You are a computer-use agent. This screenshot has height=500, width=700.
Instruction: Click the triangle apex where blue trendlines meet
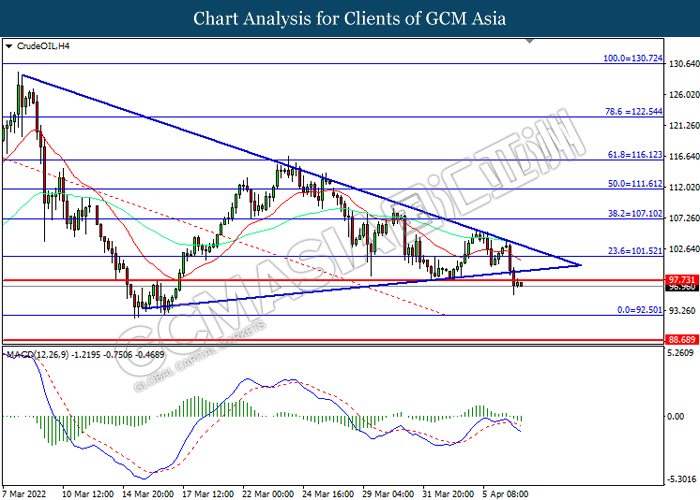click(579, 265)
